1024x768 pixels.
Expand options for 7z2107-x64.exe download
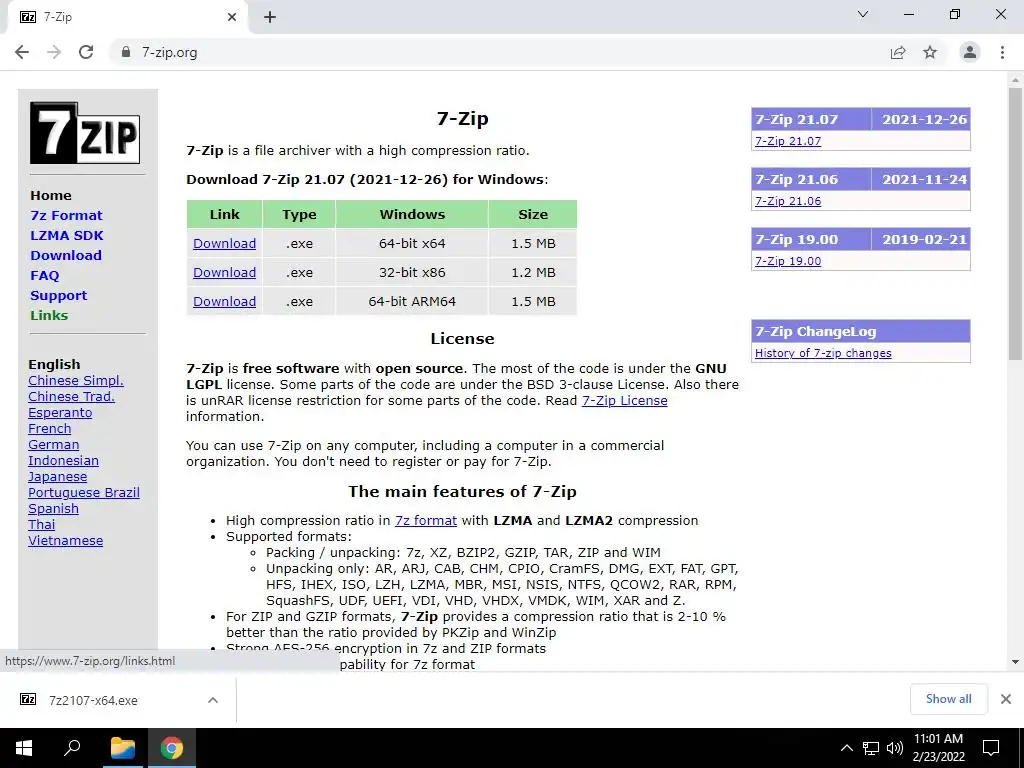coord(213,700)
